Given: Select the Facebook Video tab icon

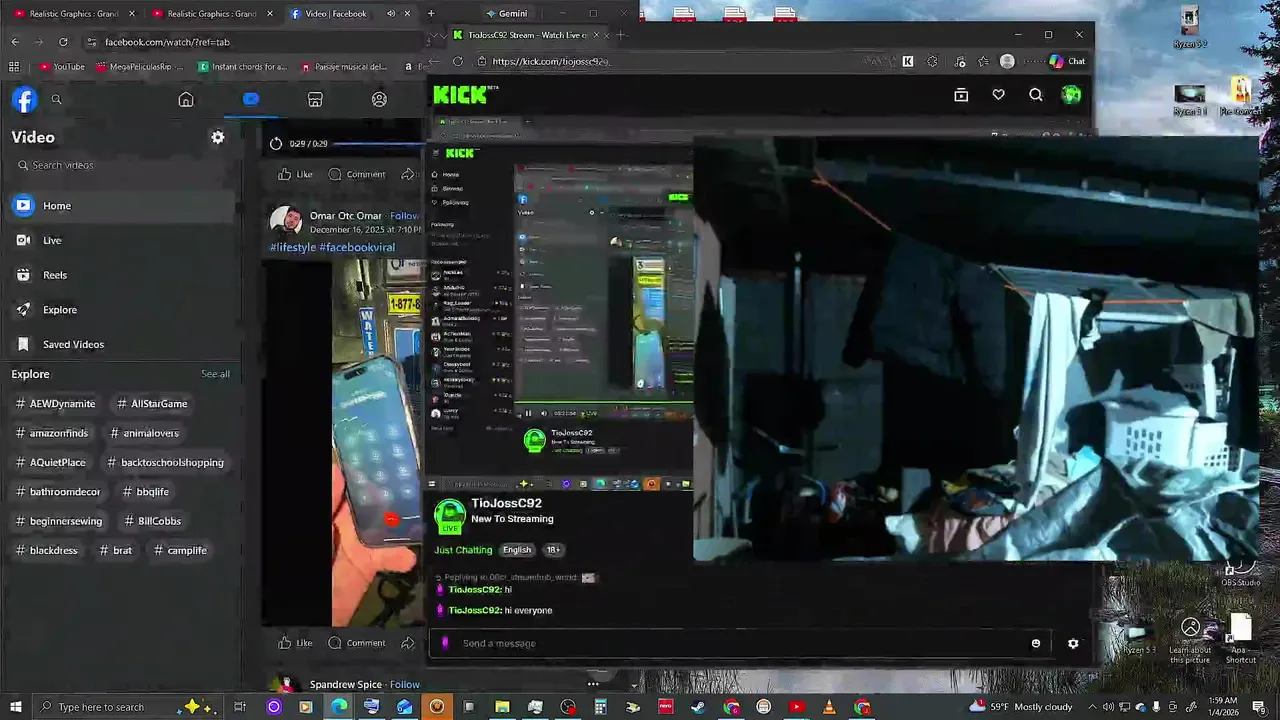Looking at the screenshot, I should [250, 99].
